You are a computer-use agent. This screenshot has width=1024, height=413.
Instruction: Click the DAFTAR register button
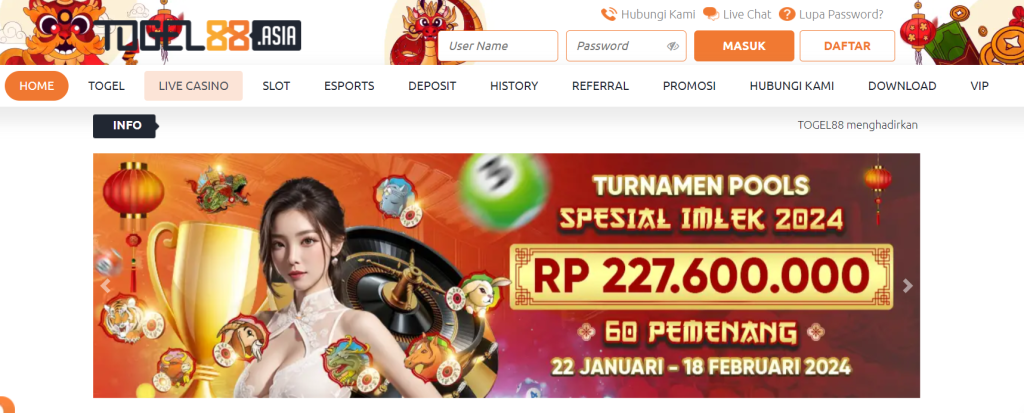[x=847, y=46]
